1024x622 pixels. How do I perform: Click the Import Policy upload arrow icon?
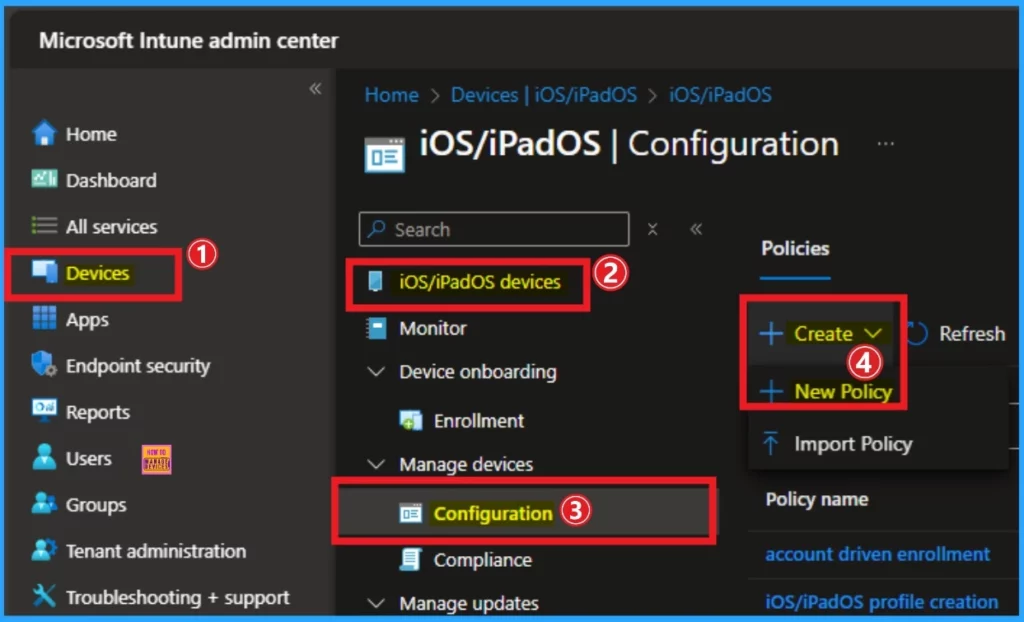pos(771,443)
